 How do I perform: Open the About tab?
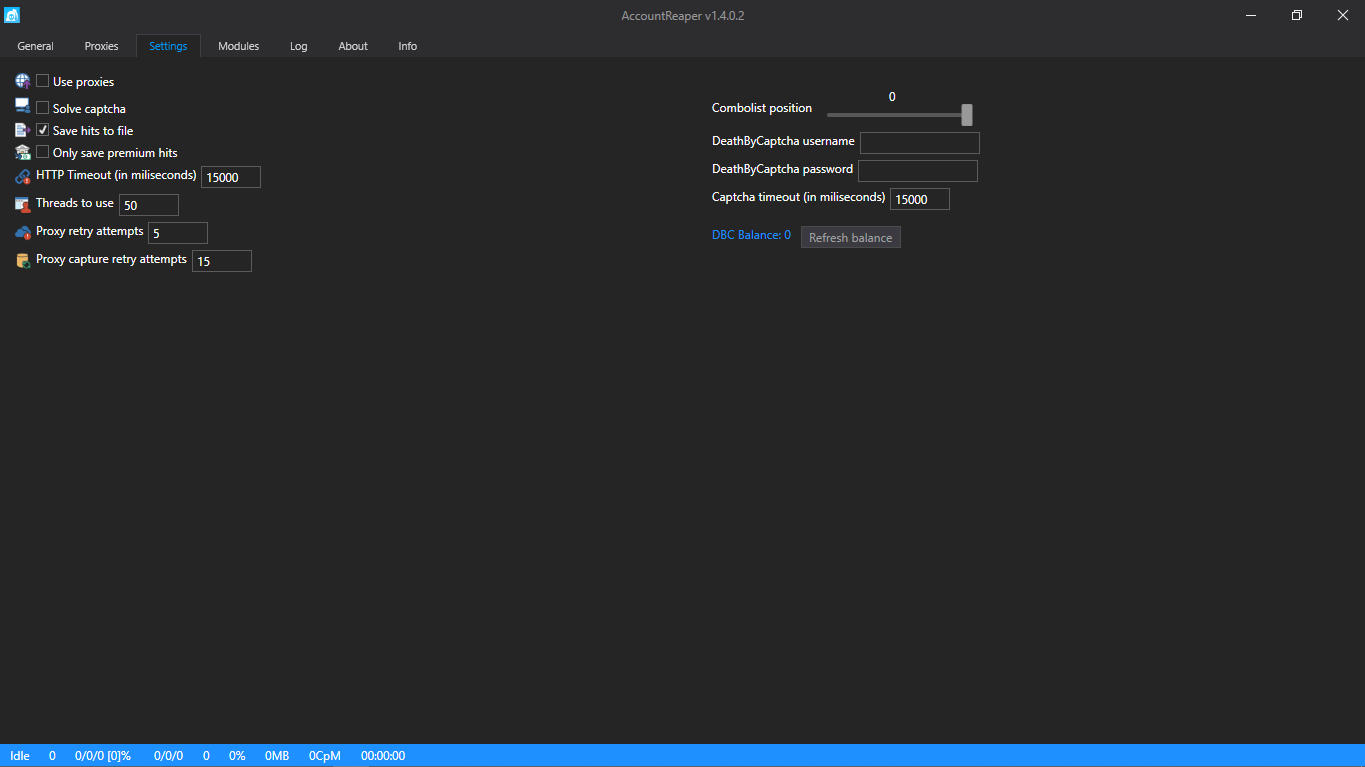click(x=353, y=46)
